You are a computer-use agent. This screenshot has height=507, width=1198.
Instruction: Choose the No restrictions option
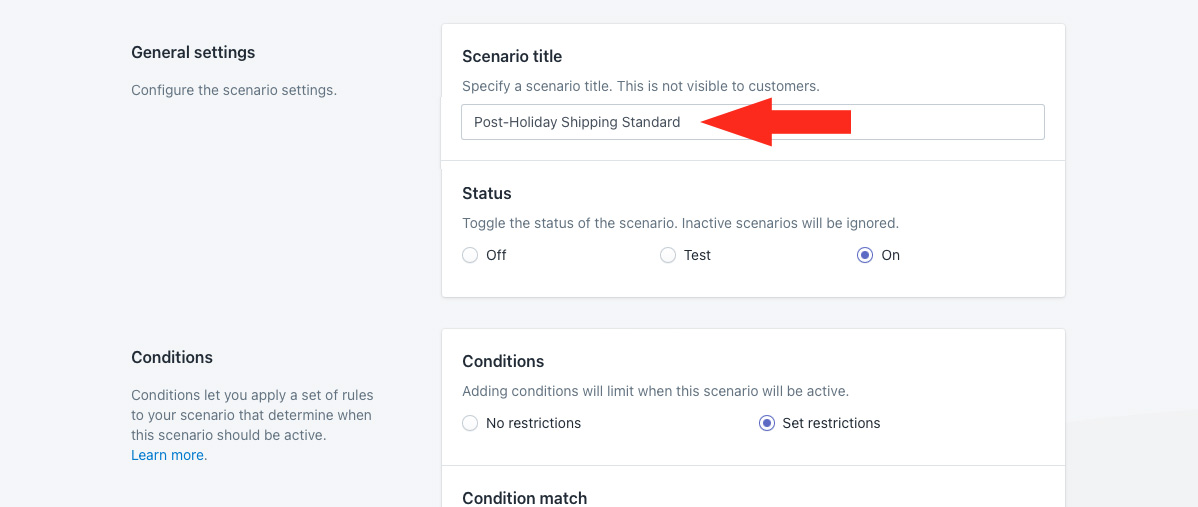pyautogui.click(x=470, y=423)
